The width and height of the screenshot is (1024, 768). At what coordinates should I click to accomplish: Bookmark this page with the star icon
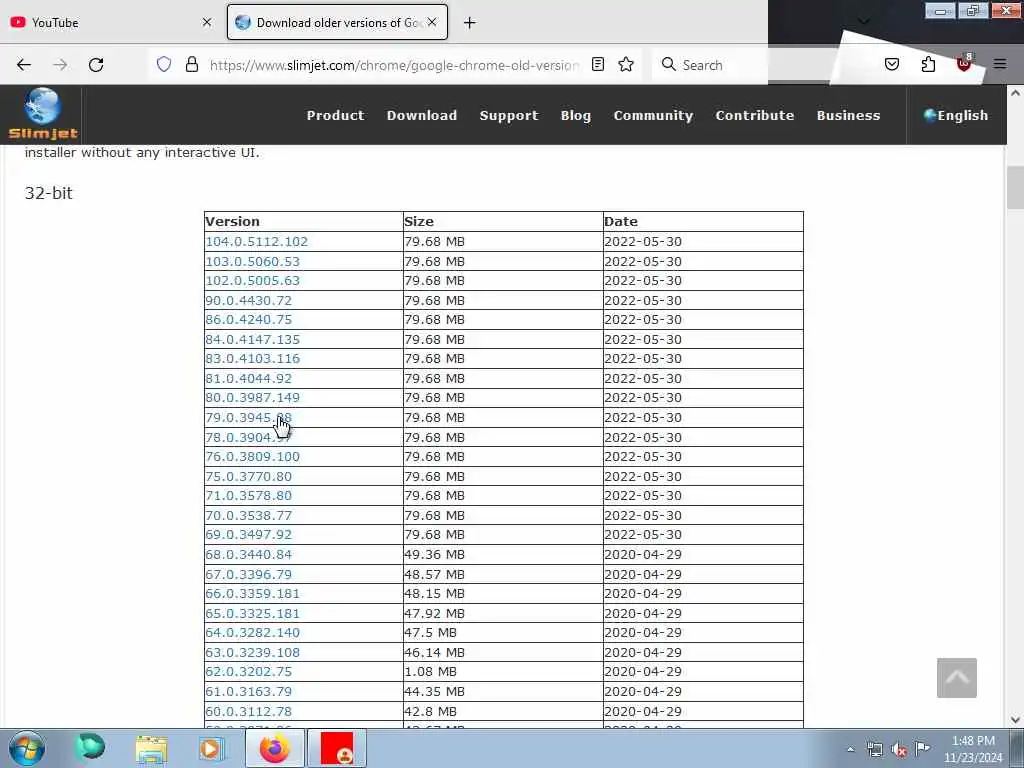pos(626,64)
